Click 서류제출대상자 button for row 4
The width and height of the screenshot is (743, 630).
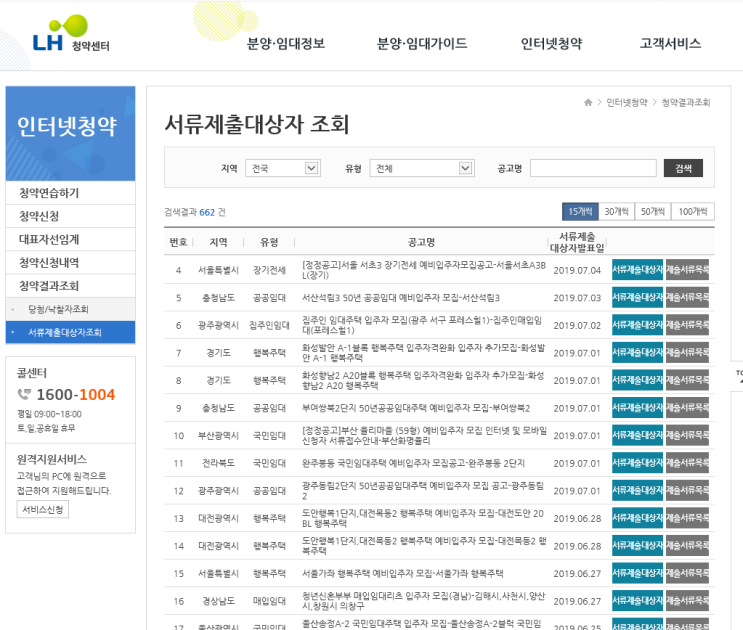(x=637, y=270)
